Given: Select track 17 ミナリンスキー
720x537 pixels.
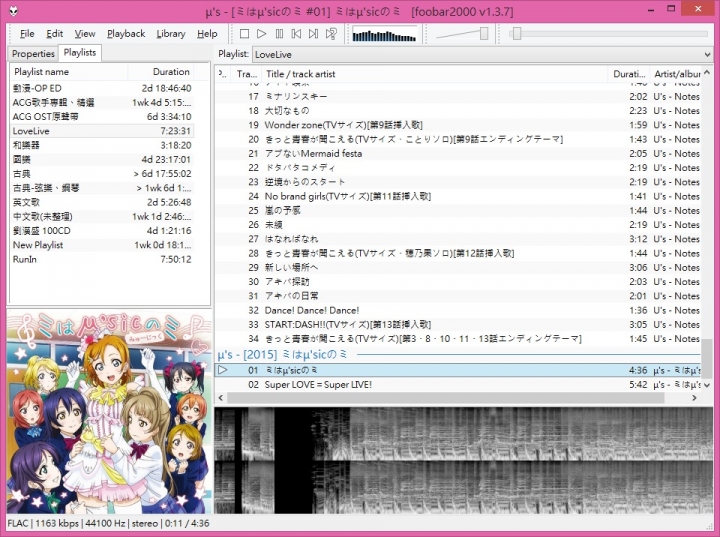Looking at the screenshot, I should [x=458, y=96].
